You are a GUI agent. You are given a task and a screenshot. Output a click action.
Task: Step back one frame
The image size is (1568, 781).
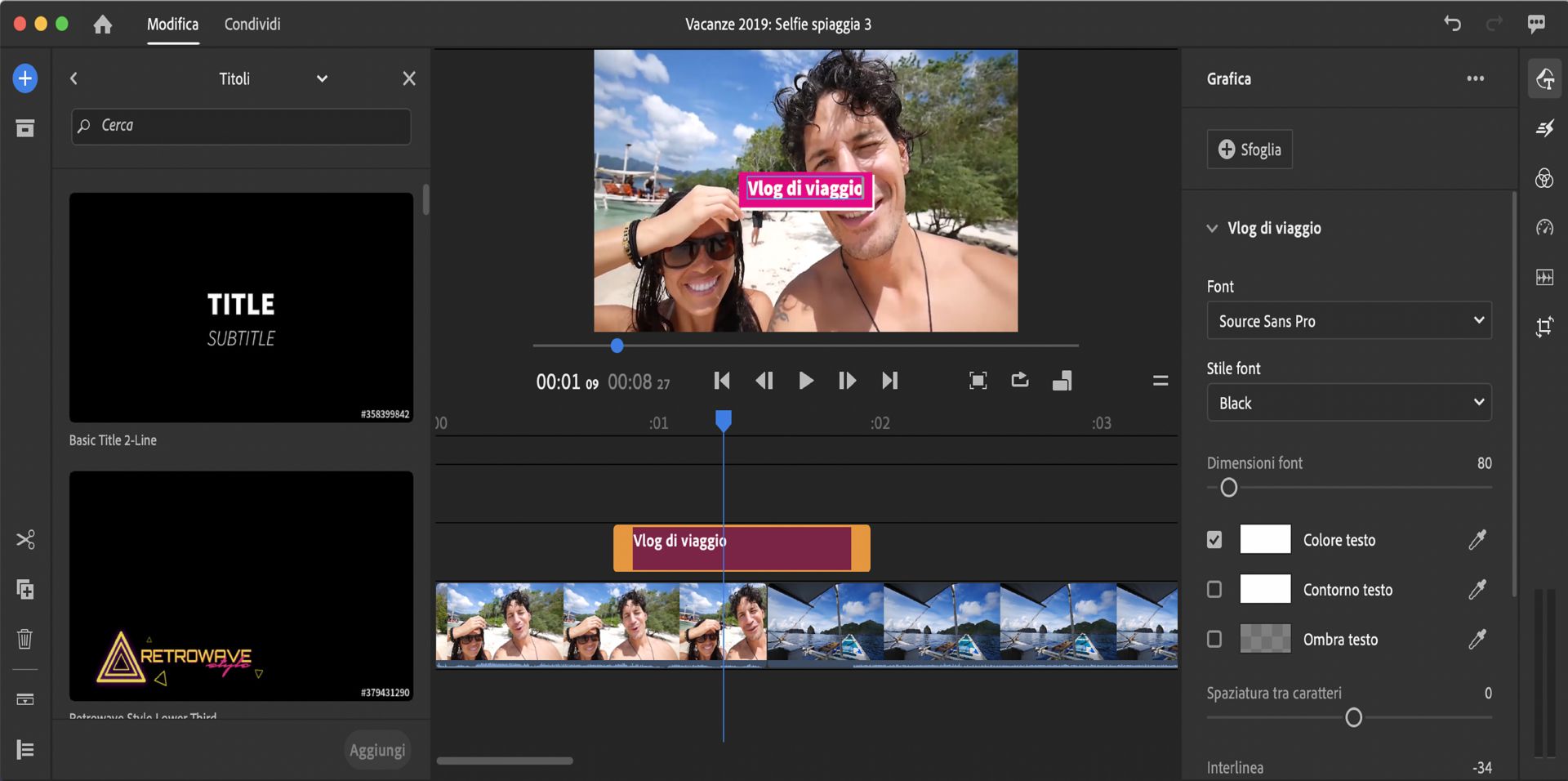764,381
